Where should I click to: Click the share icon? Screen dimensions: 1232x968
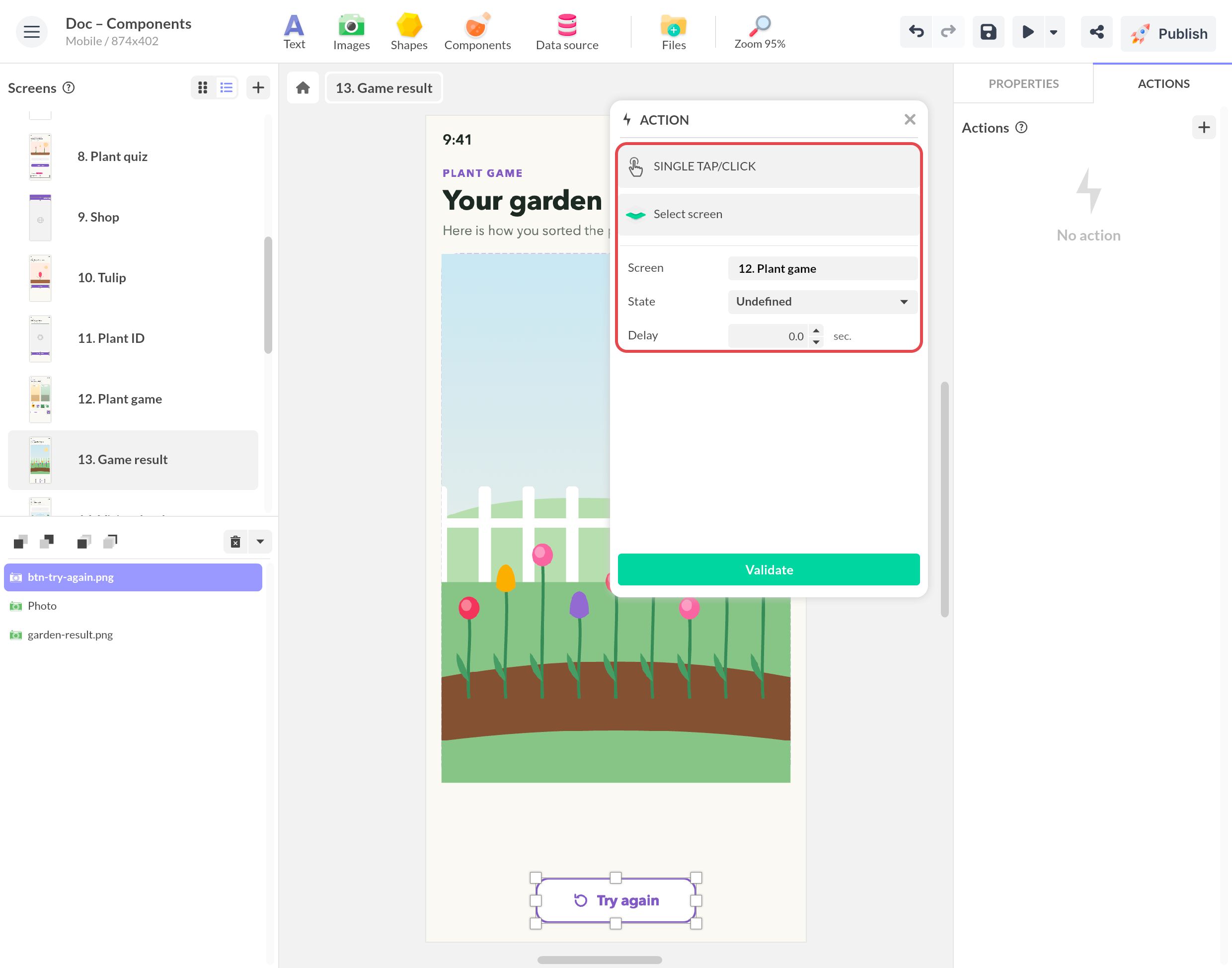pos(1096,32)
